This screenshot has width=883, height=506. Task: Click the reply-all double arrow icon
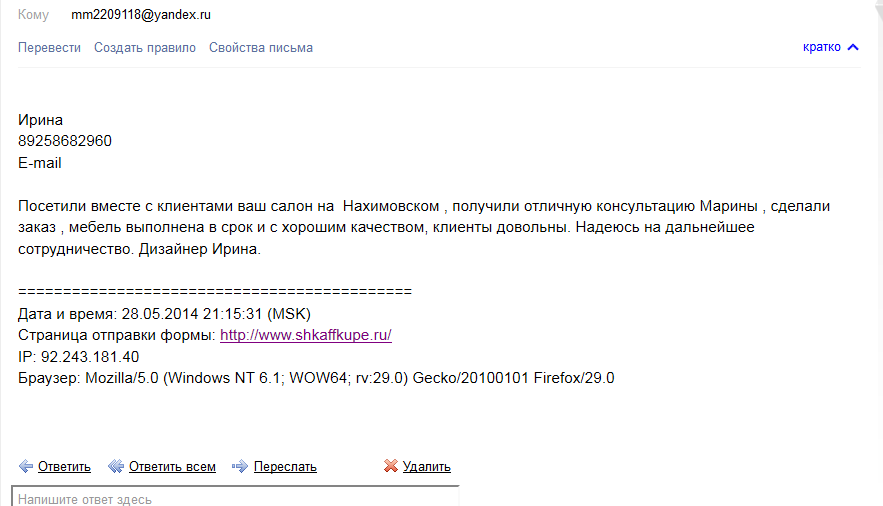tap(116, 466)
